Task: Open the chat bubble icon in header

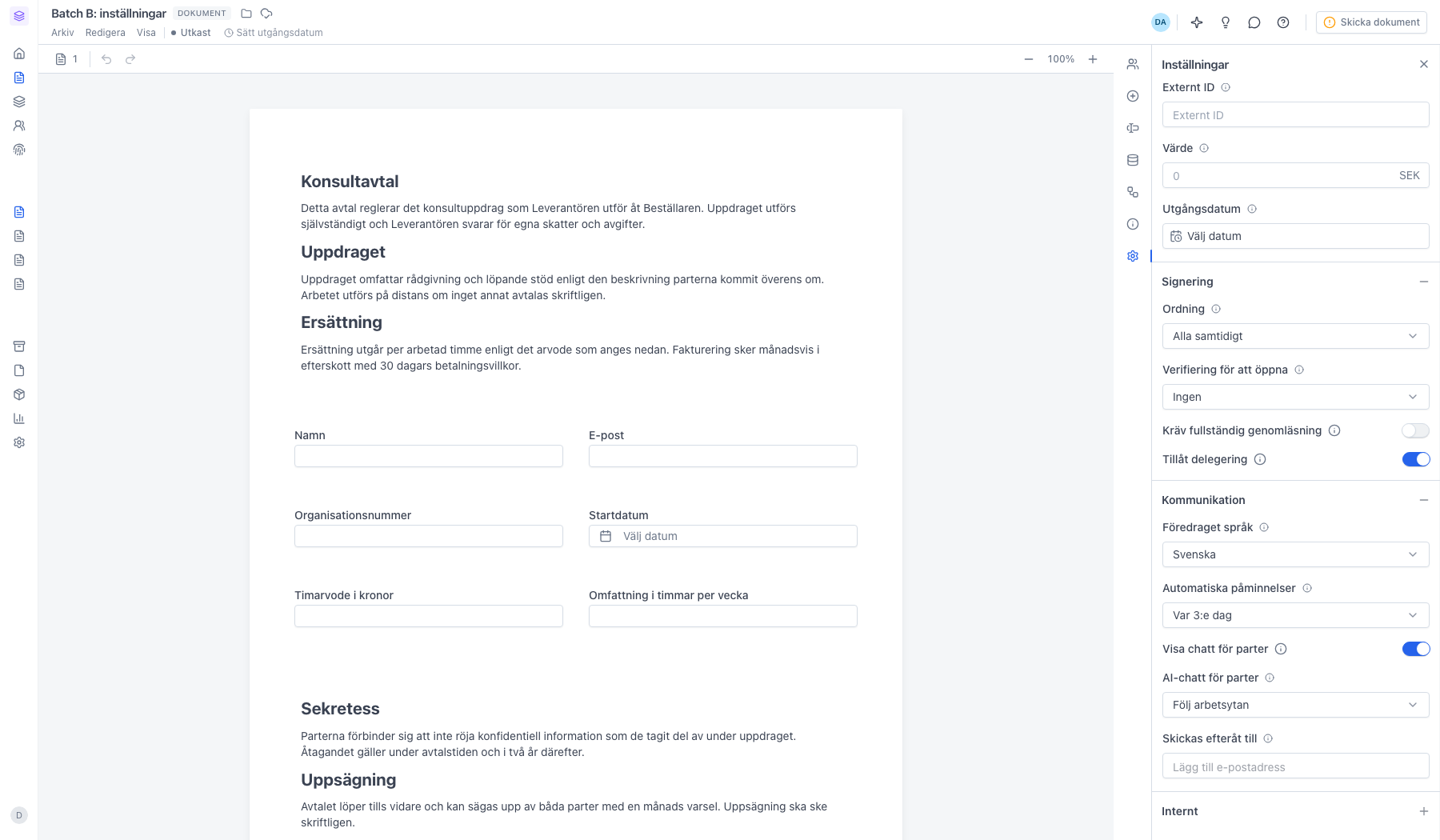Action: (1254, 22)
